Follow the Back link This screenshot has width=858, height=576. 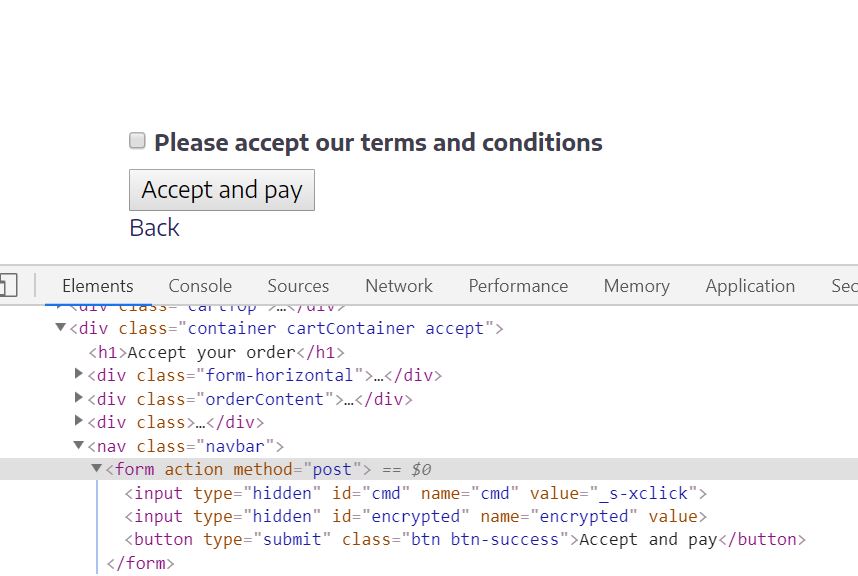point(154,228)
